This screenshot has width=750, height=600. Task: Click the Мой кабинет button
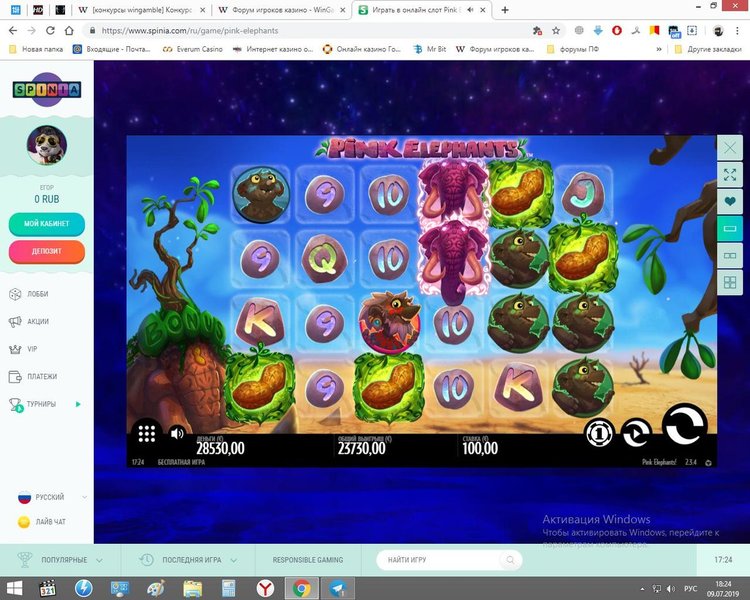pyautogui.click(x=46, y=223)
